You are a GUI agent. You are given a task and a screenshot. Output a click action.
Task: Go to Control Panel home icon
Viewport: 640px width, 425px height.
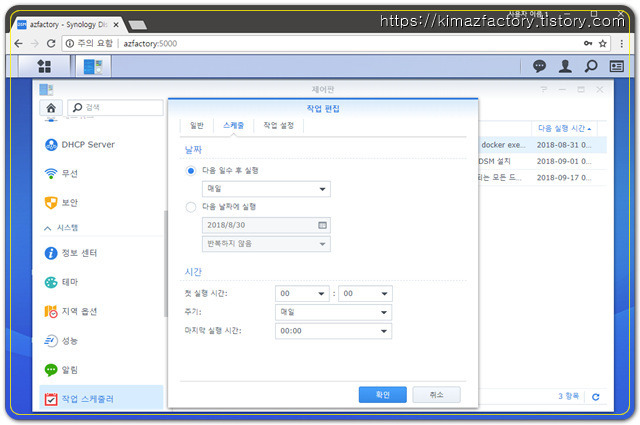click(51, 108)
